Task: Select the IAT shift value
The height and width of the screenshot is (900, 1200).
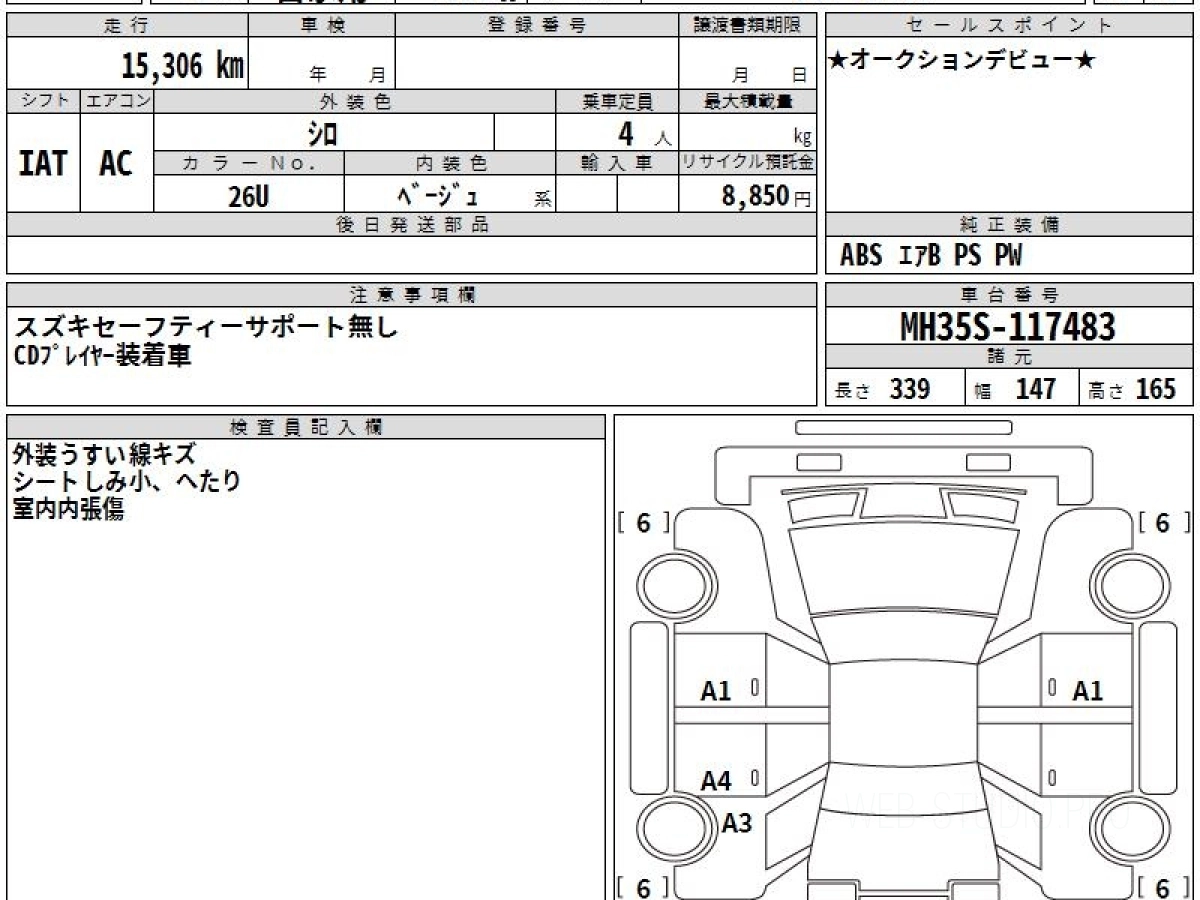Action: click(x=43, y=163)
